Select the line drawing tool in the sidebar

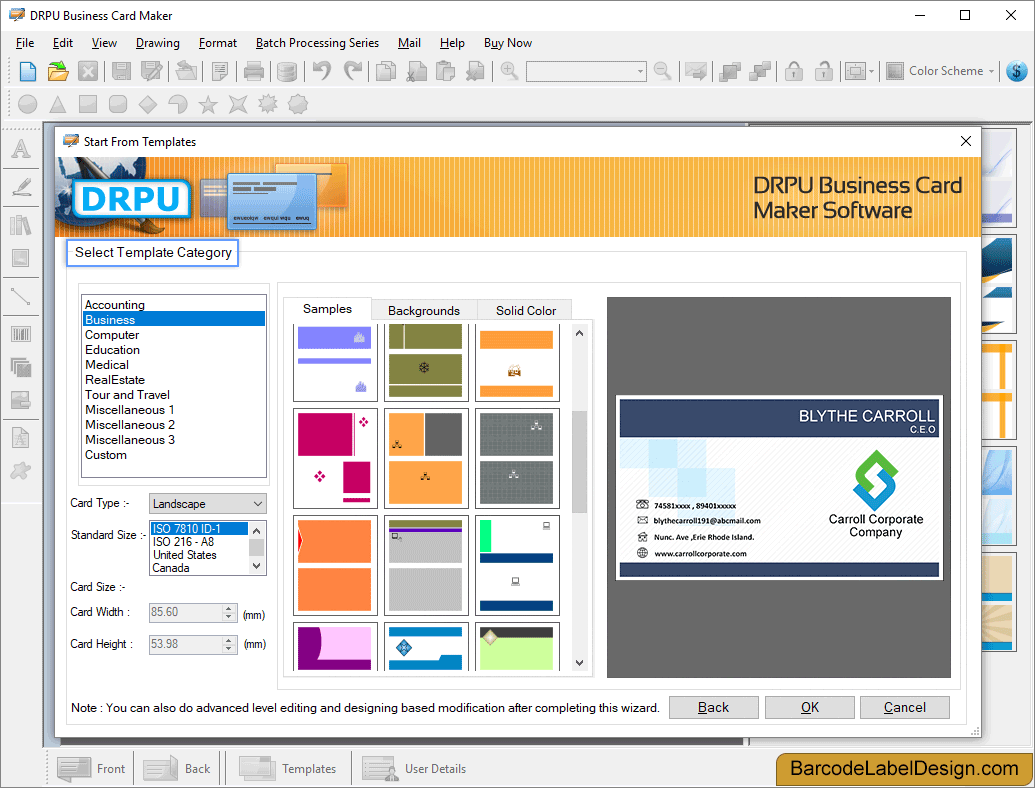click(x=22, y=297)
